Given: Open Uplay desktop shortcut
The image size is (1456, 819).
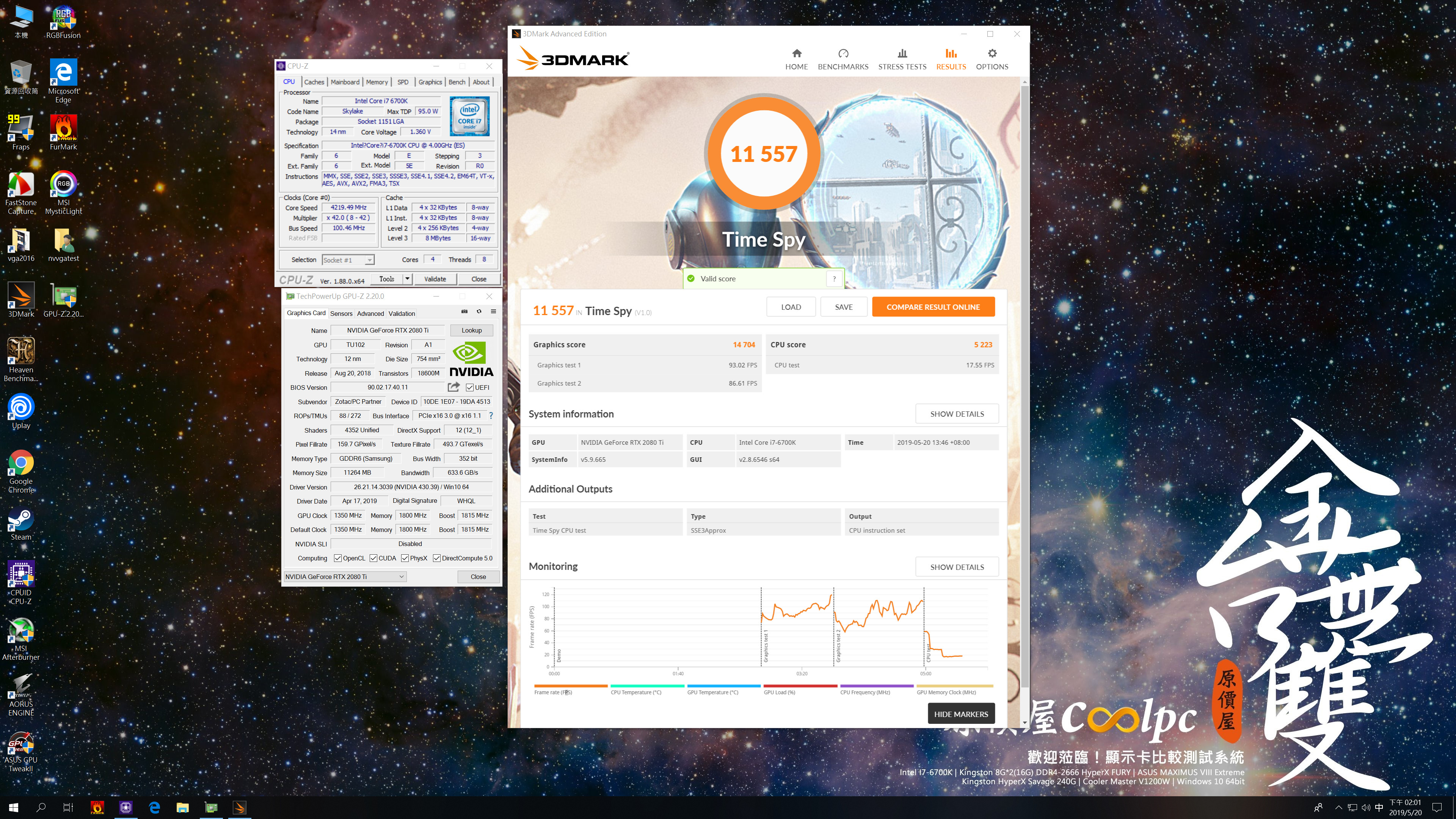Looking at the screenshot, I should click(21, 411).
